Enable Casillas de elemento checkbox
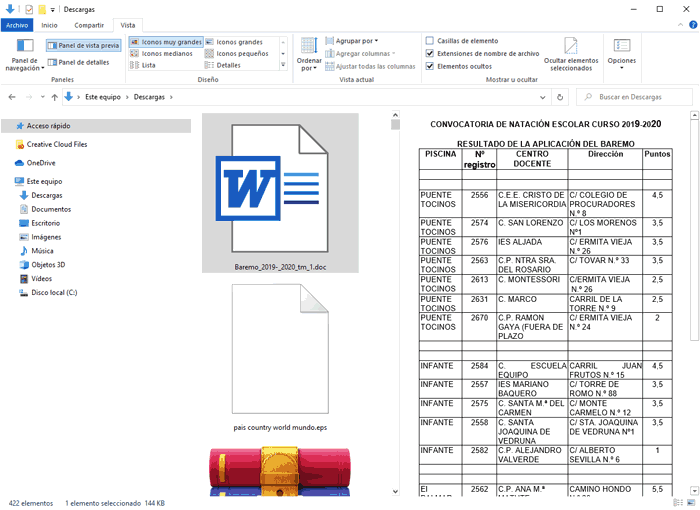The height and width of the screenshot is (510, 700). click(x=429, y=41)
